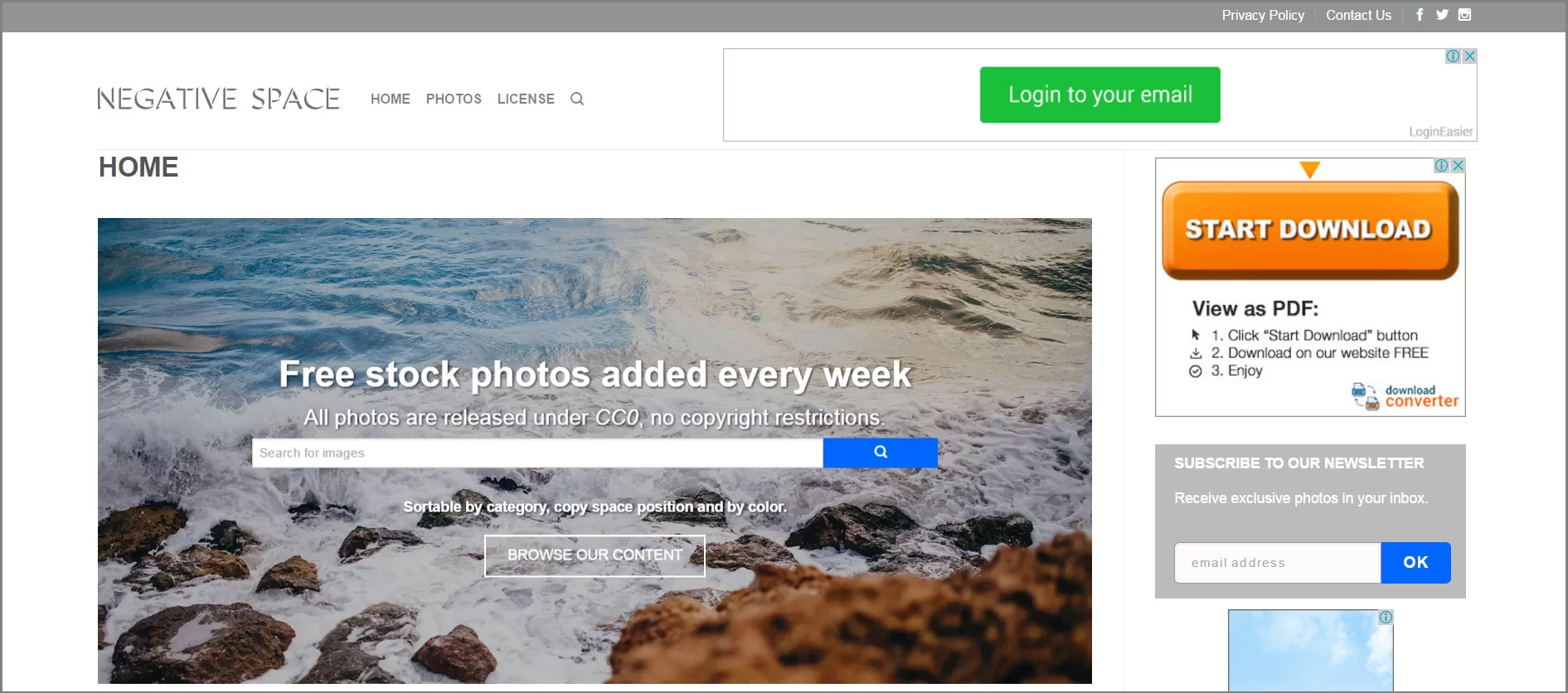Viewport: 1568px width, 693px height.
Task: Click the search magnifier in navigation menu
Action: click(577, 99)
